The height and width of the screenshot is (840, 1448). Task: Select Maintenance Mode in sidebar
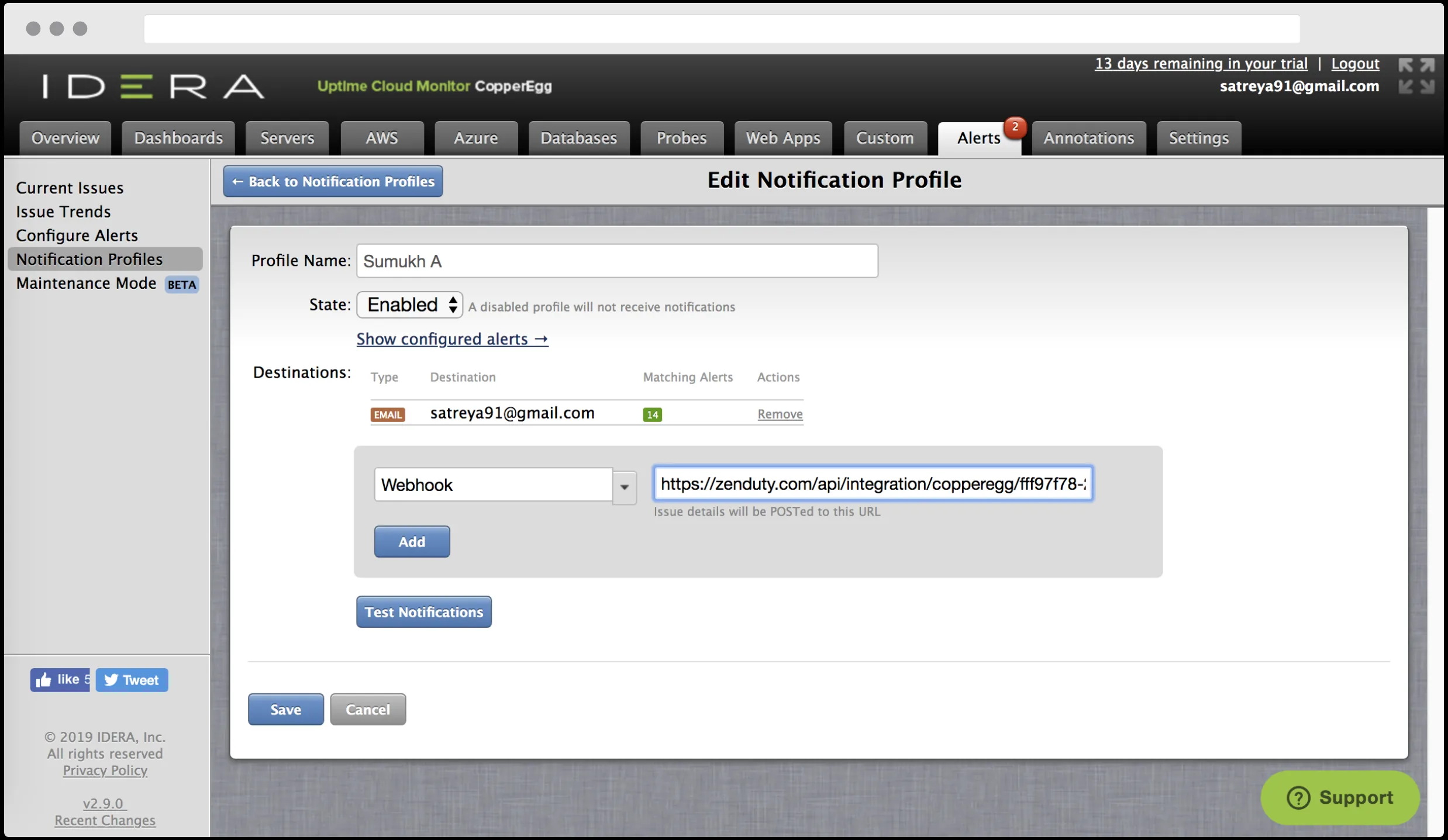(86, 284)
